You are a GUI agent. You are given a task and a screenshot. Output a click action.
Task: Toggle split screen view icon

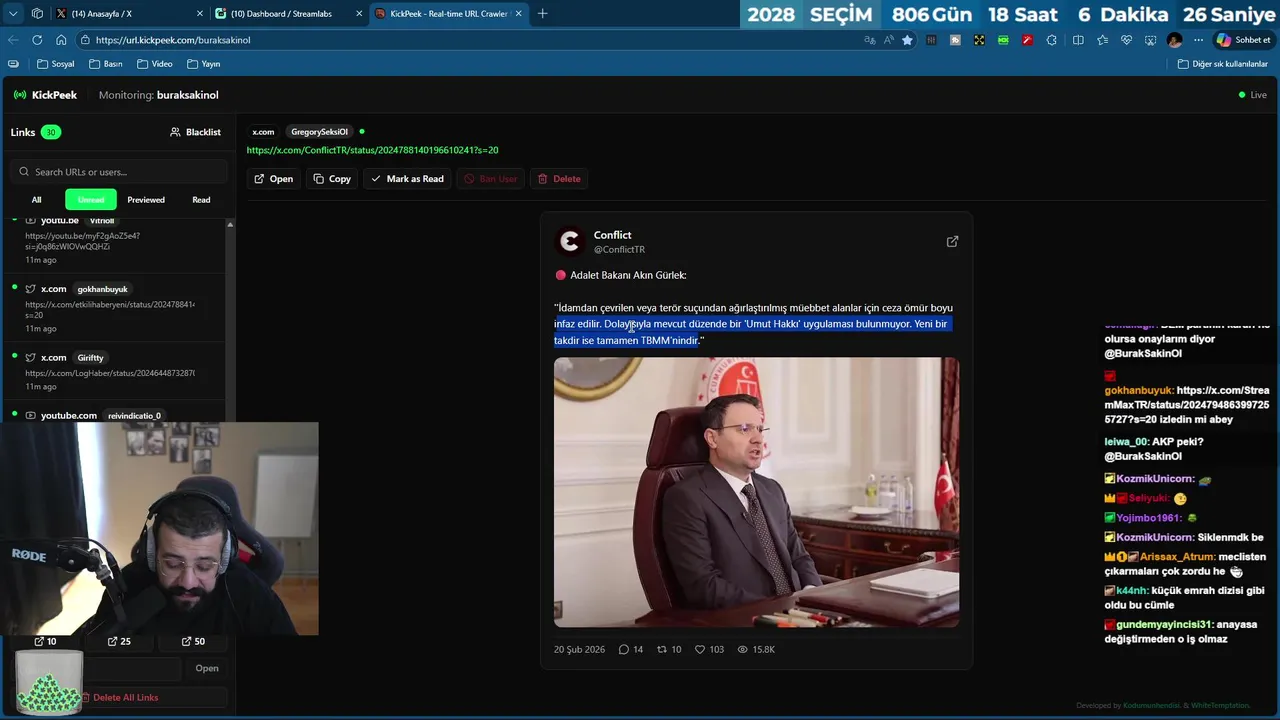[x=1078, y=40]
